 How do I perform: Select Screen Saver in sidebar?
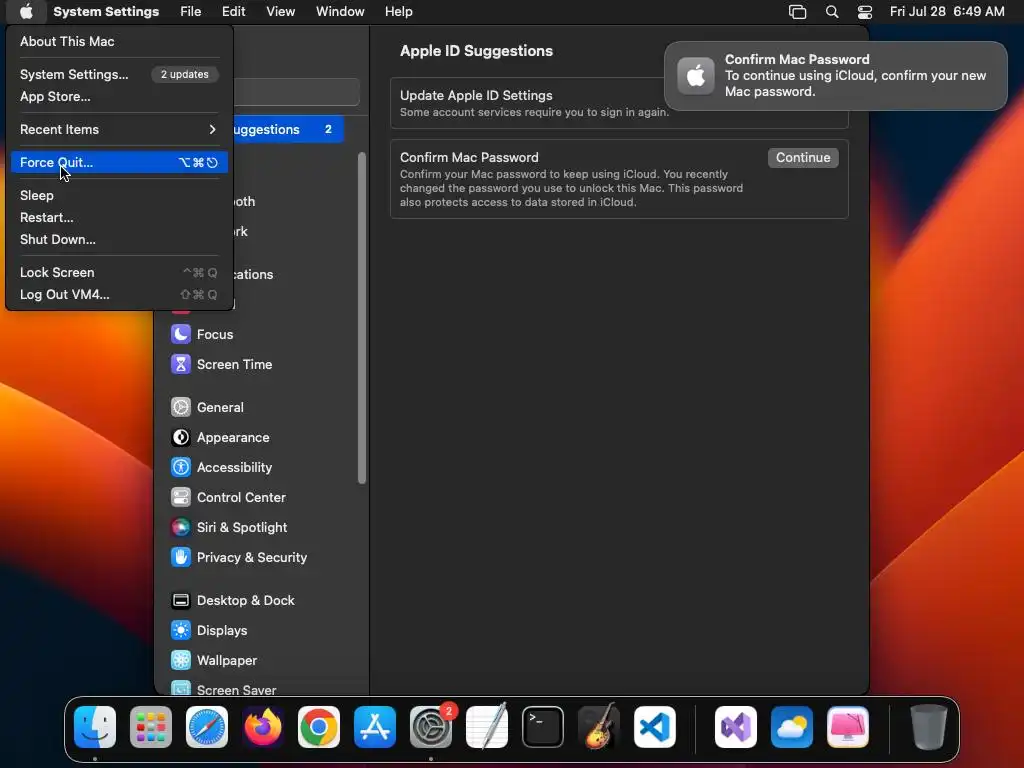point(236,689)
